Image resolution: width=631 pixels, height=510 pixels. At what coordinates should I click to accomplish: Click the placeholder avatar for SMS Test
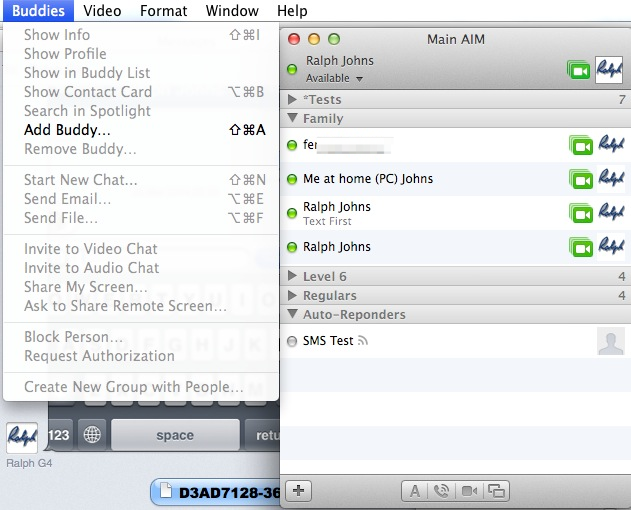(x=611, y=341)
